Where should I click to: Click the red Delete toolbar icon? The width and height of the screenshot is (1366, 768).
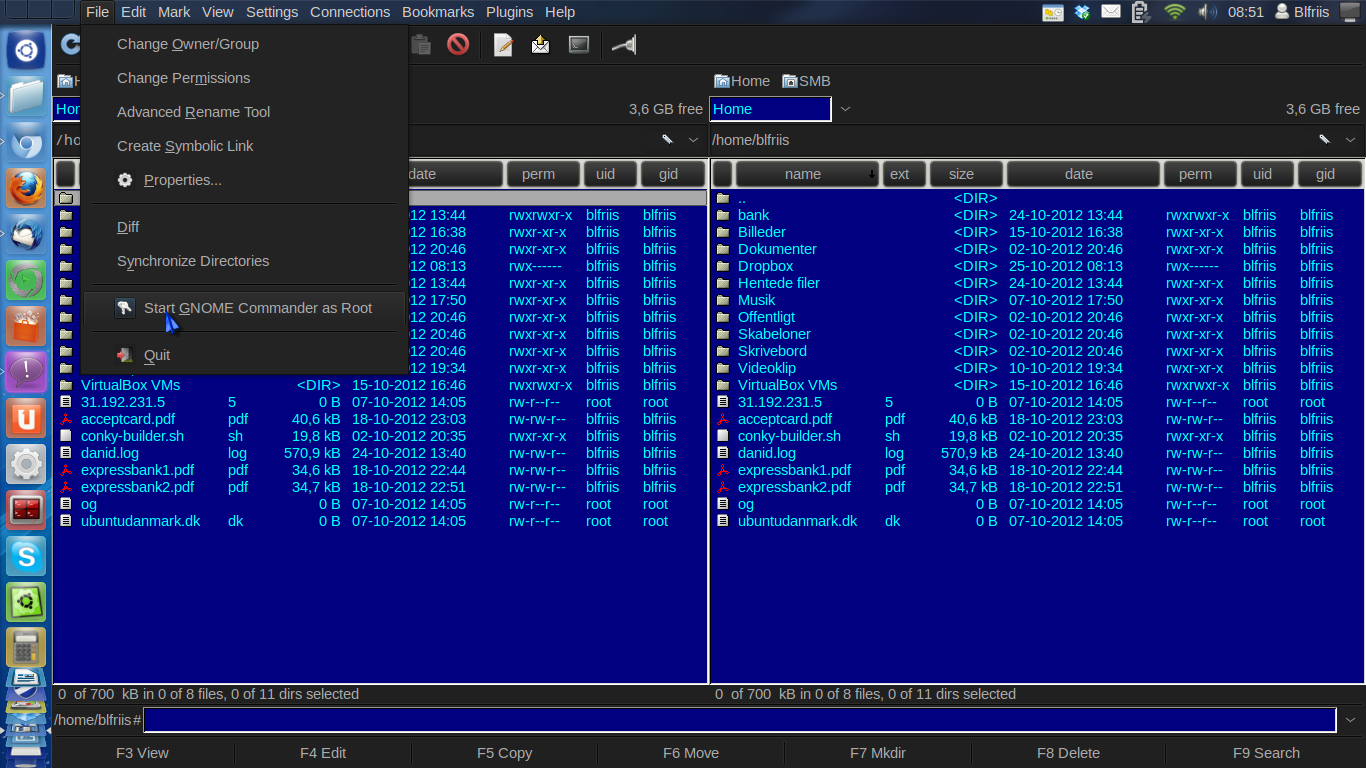458,44
